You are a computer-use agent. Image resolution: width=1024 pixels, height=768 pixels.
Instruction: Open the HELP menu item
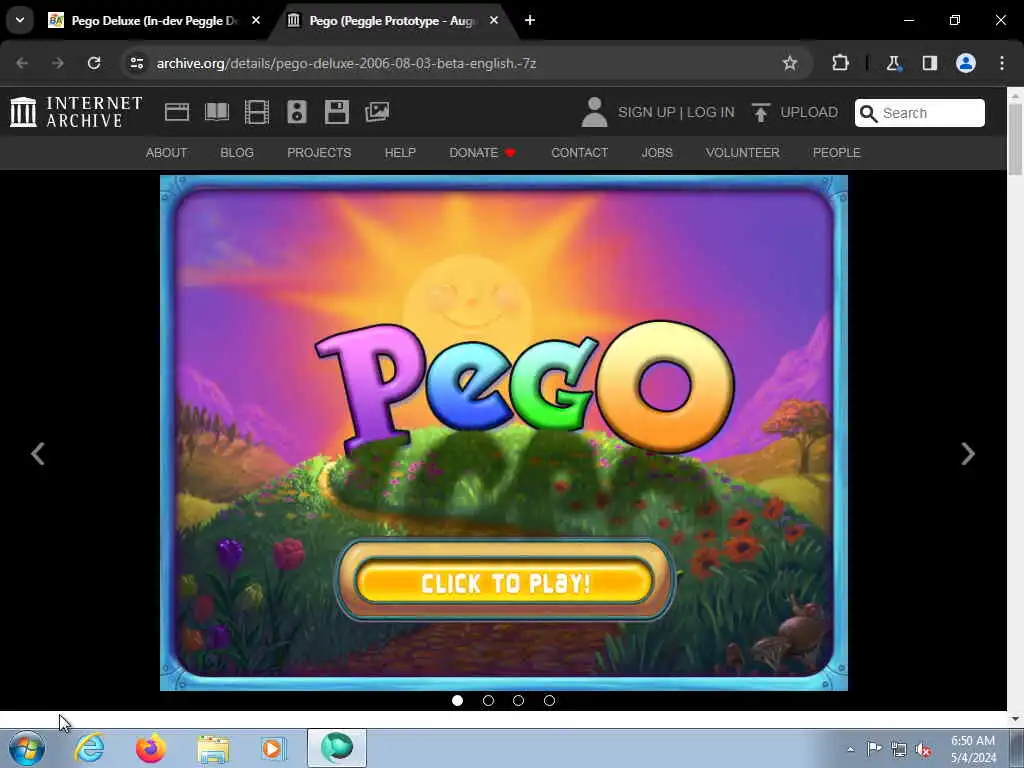tap(400, 152)
